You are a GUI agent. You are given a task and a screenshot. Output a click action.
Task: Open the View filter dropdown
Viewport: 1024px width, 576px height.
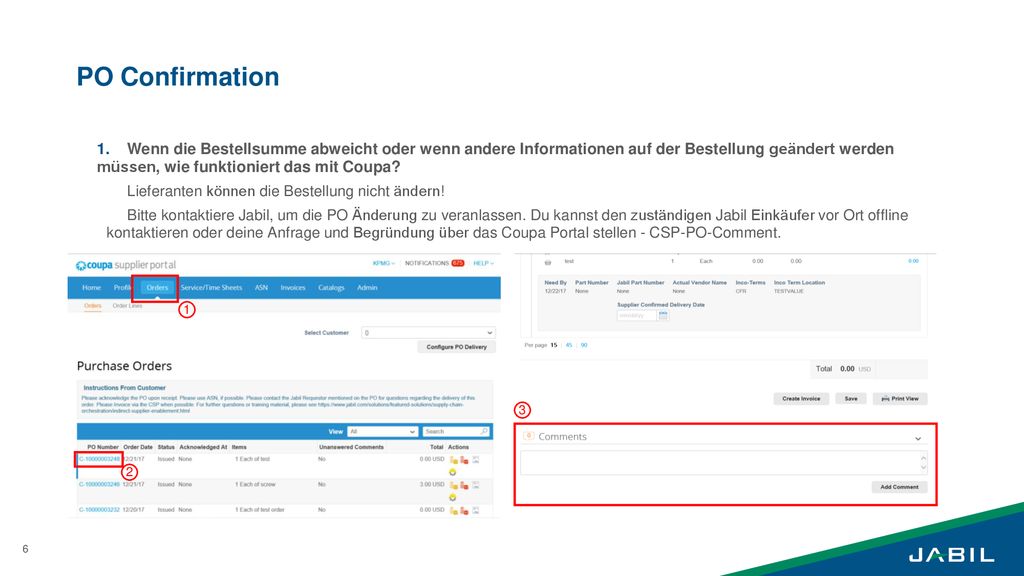382,432
